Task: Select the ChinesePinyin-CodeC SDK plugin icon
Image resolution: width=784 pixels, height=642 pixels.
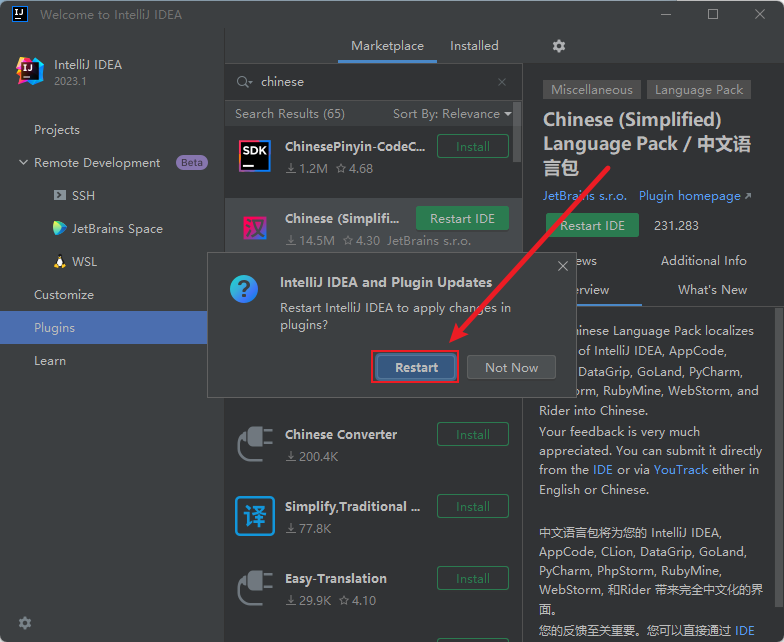Action: pyautogui.click(x=255, y=156)
